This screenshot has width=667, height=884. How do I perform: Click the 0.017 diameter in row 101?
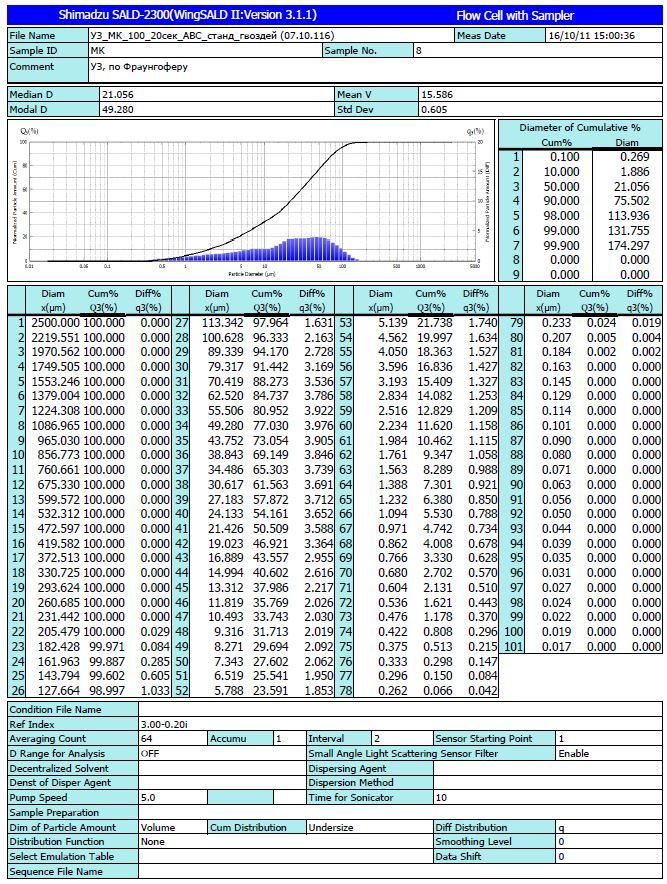[x=556, y=647]
